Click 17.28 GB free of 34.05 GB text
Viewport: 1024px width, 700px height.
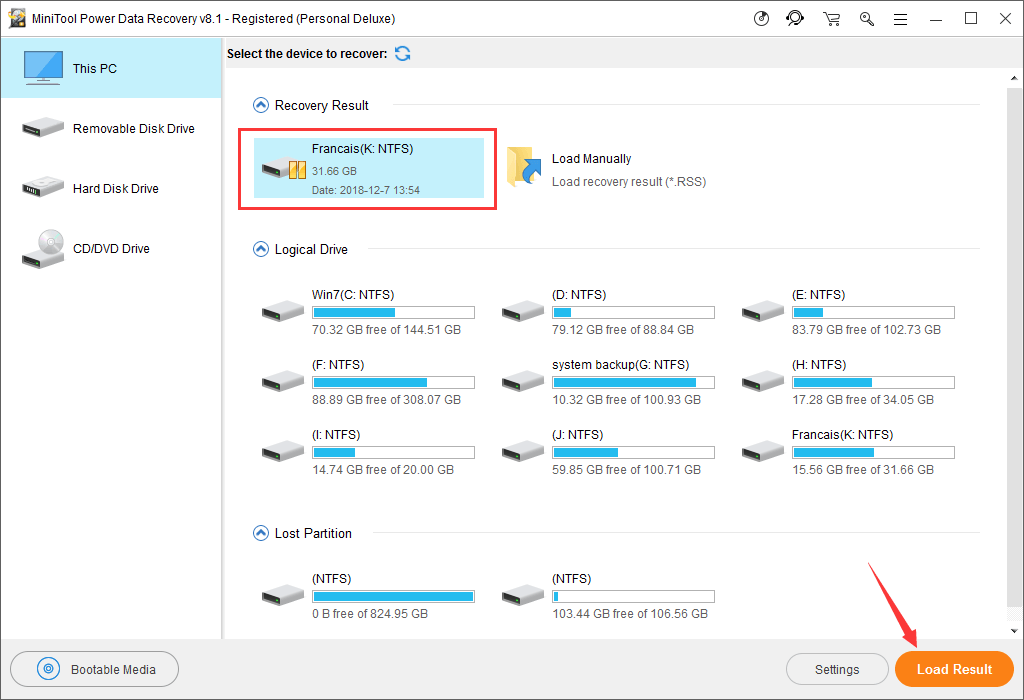(863, 400)
